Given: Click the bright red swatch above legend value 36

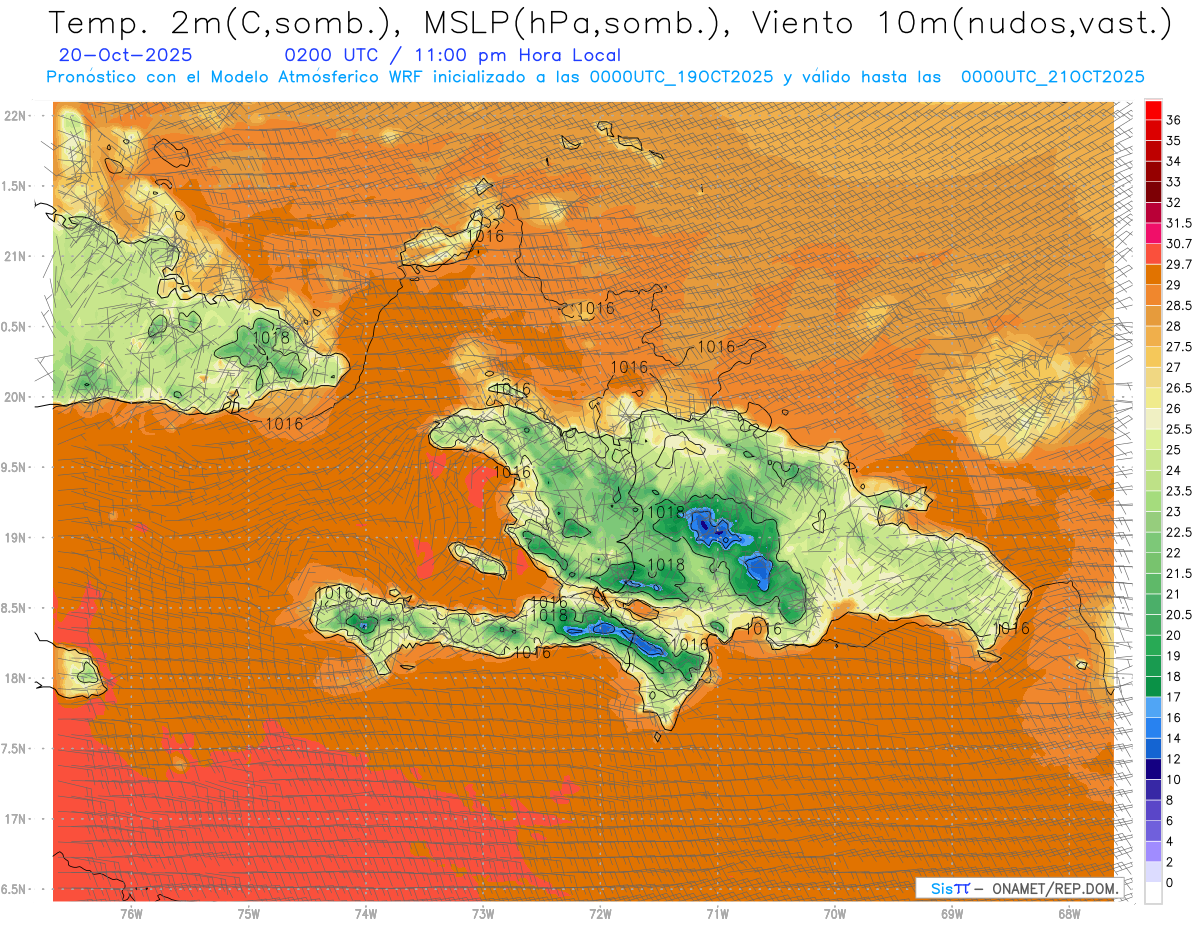Looking at the screenshot, I should 1153,109.
